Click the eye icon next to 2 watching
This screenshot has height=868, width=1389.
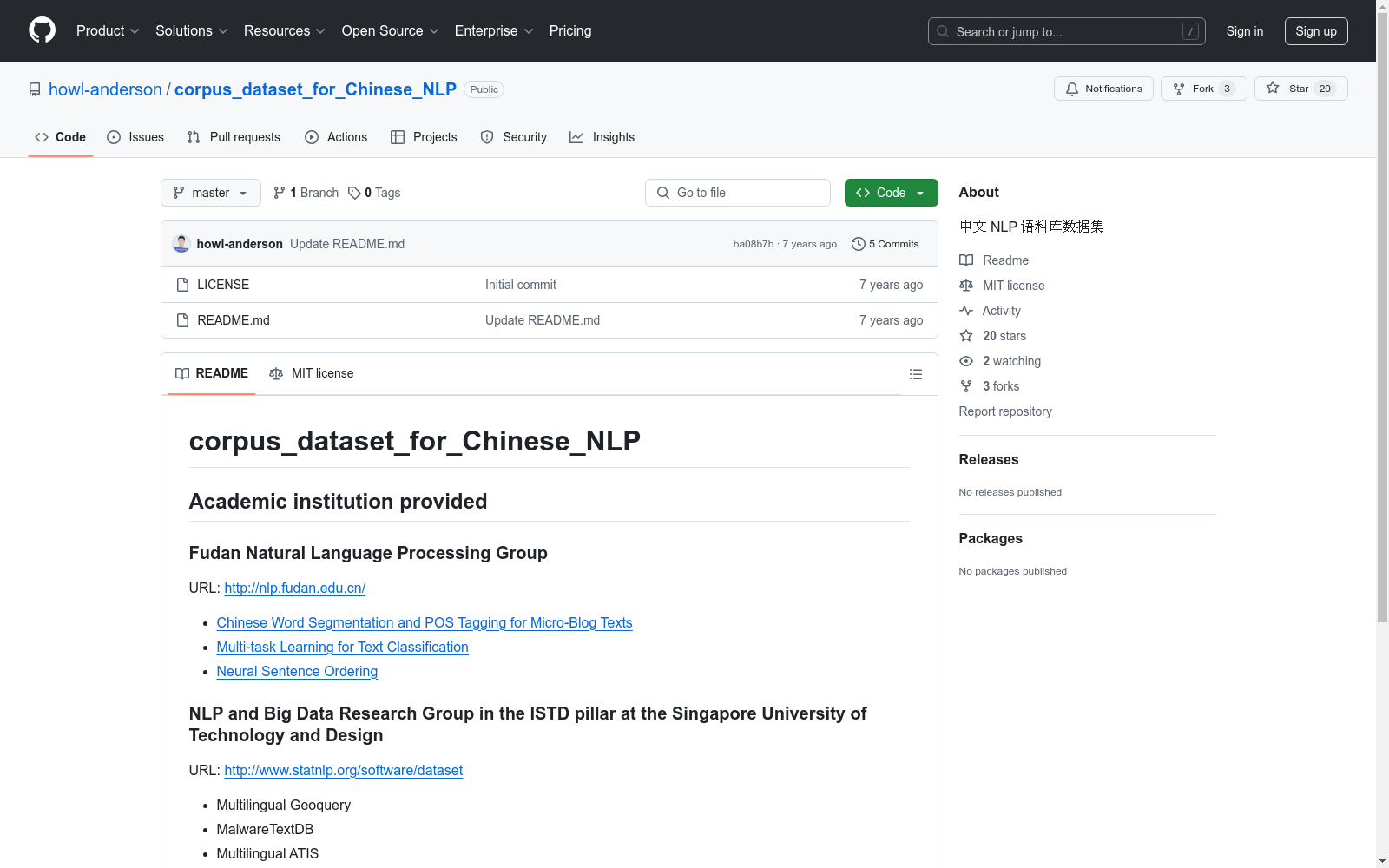pyautogui.click(x=966, y=361)
